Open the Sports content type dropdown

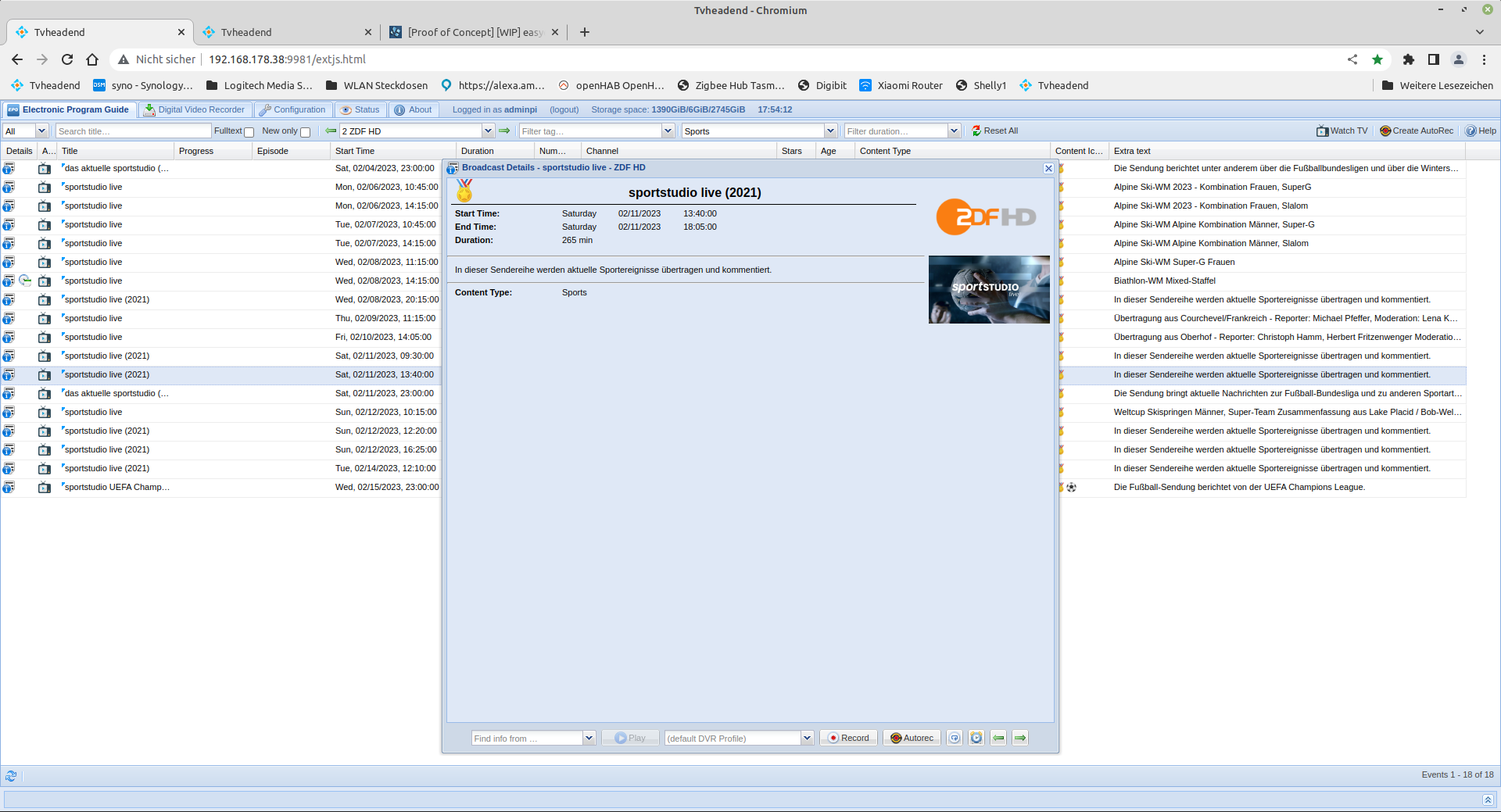tap(830, 131)
